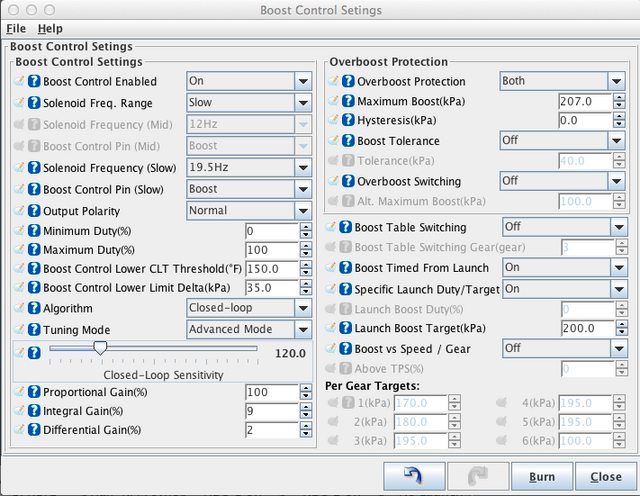This screenshot has height=496, width=640.
Task: Open Overboost Switching dropdown
Action: [x=562, y=181]
